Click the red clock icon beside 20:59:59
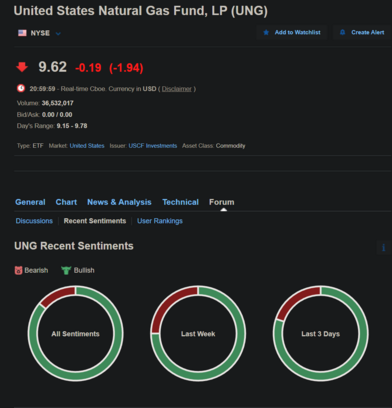This screenshot has height=408, width=392. 21,88
